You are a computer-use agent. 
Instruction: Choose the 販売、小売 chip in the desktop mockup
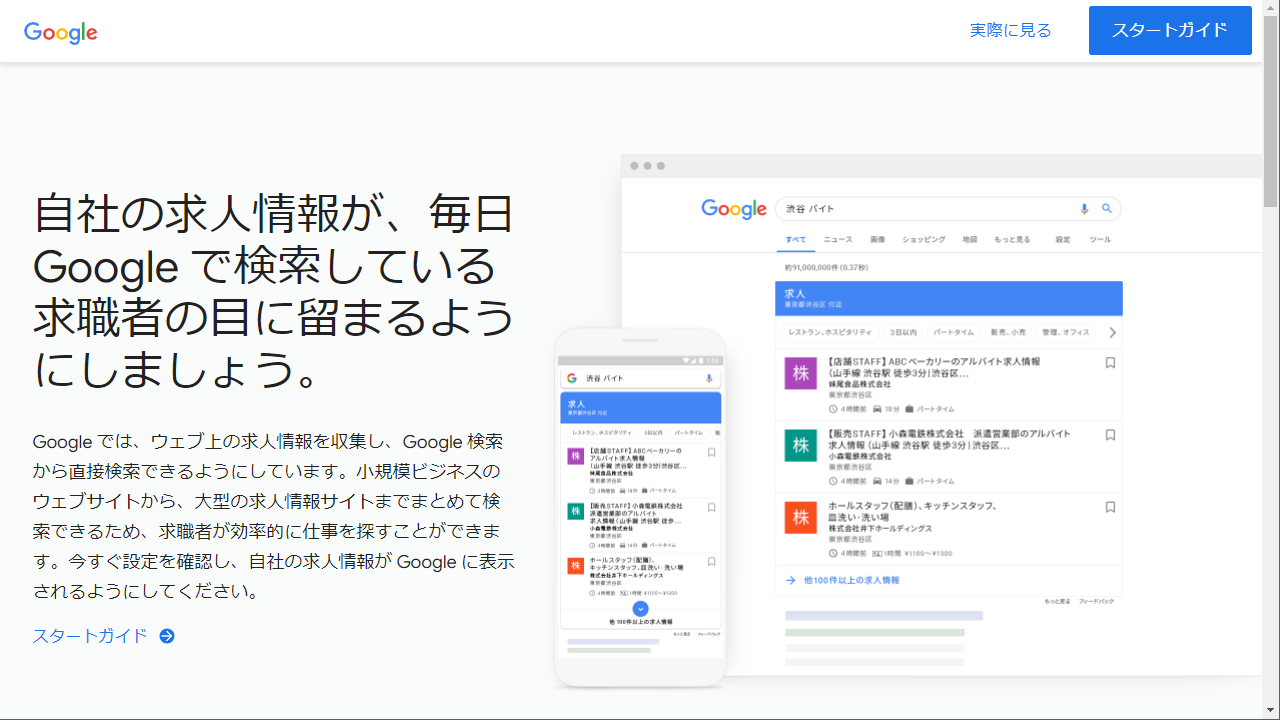pos(1008,332)
